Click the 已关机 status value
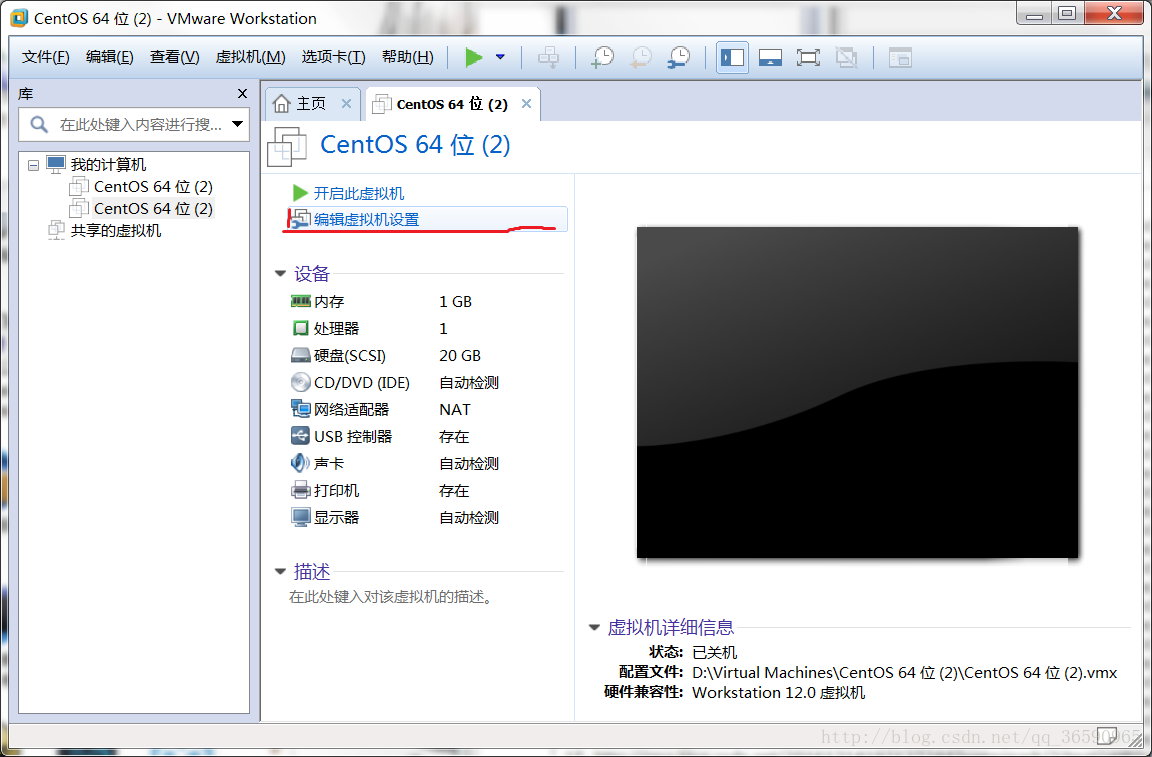The width and height of the screenshot is (1152, 757). click(714, 653)
